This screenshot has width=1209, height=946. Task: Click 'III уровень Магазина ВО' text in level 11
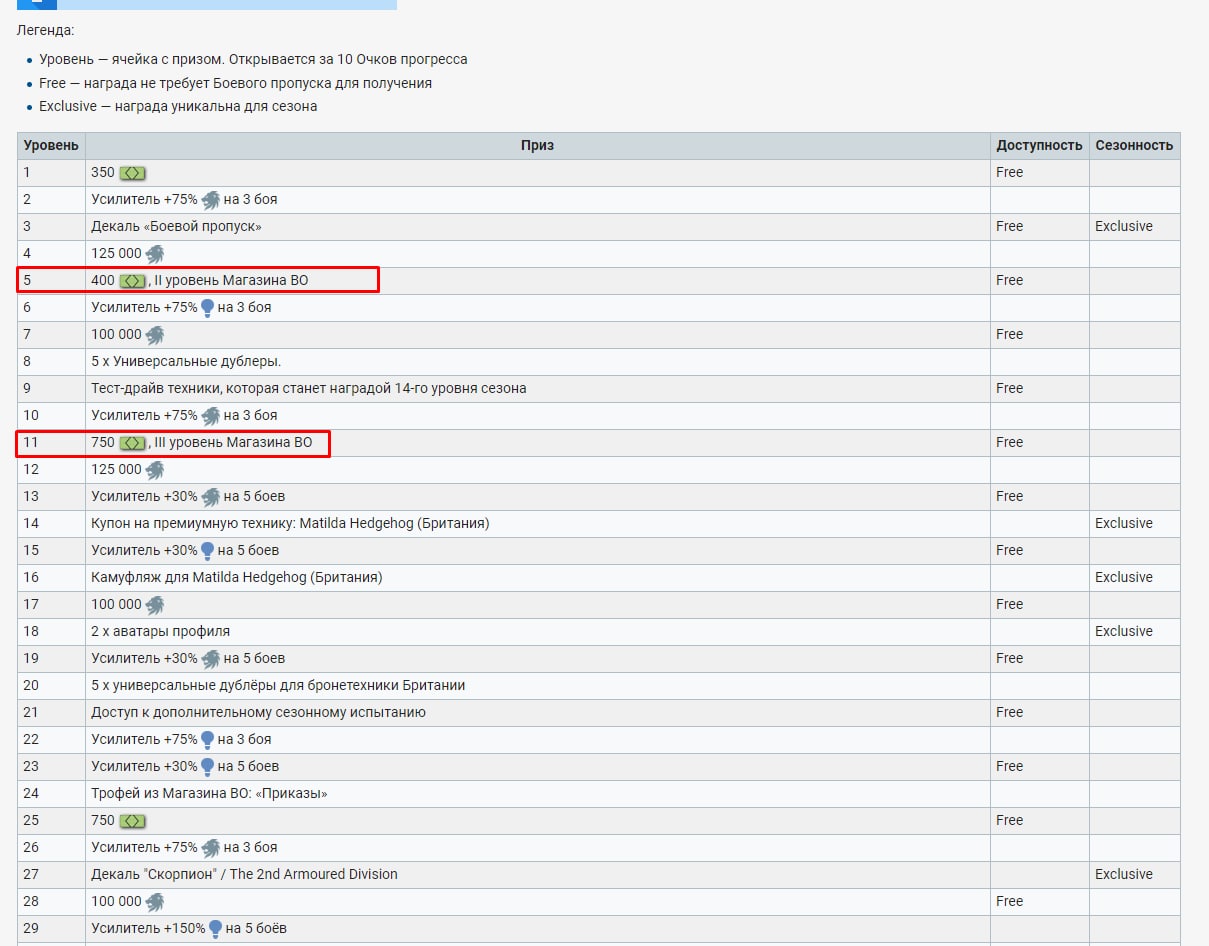pos(233,443)
